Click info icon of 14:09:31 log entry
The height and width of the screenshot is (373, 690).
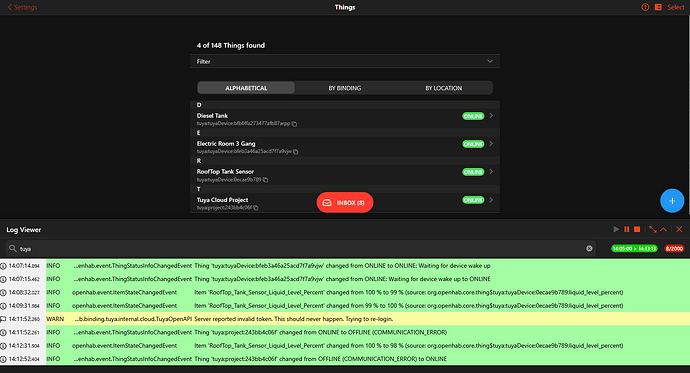click(3, 306)
